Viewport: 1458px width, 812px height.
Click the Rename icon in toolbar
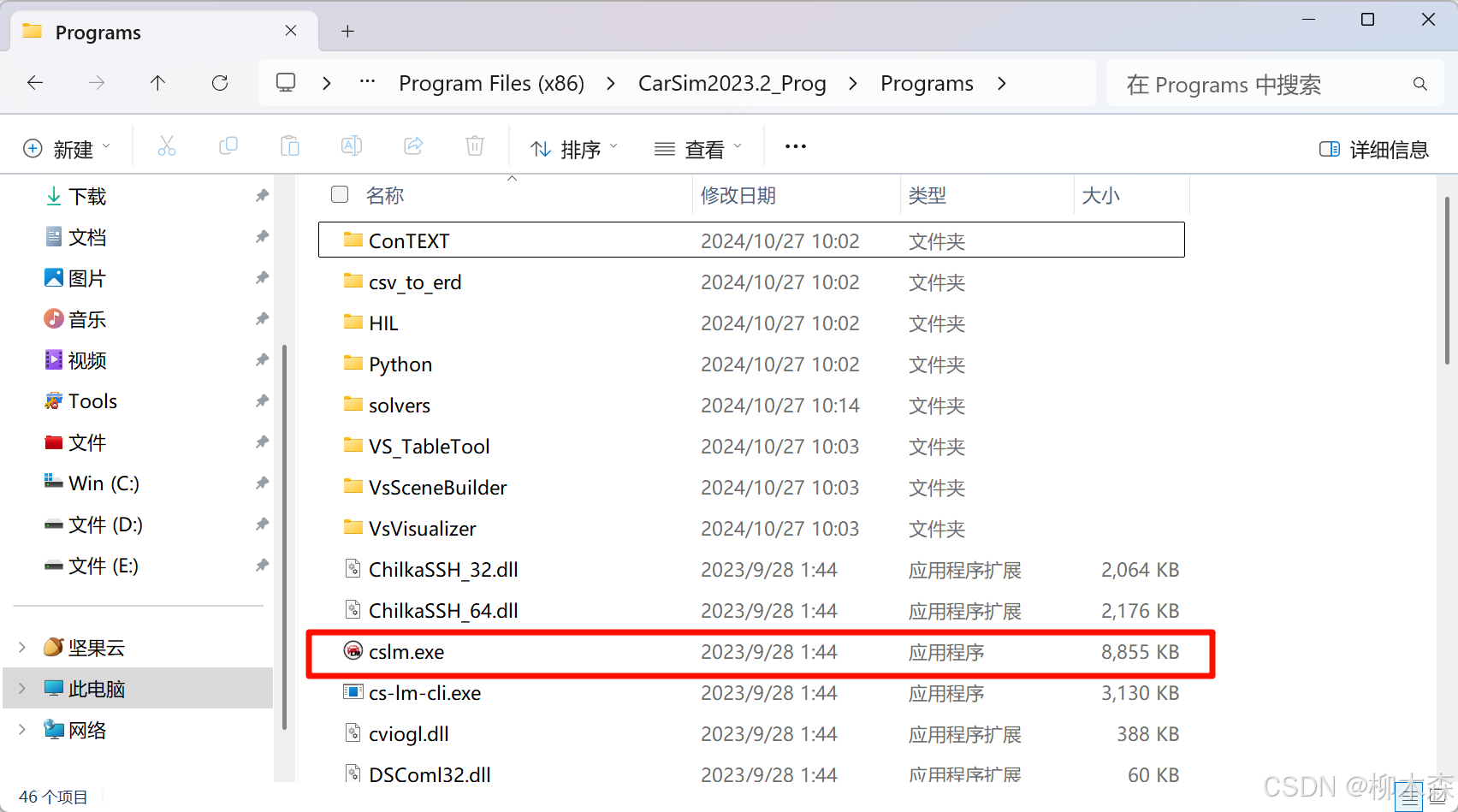click(x=352, y=146)
